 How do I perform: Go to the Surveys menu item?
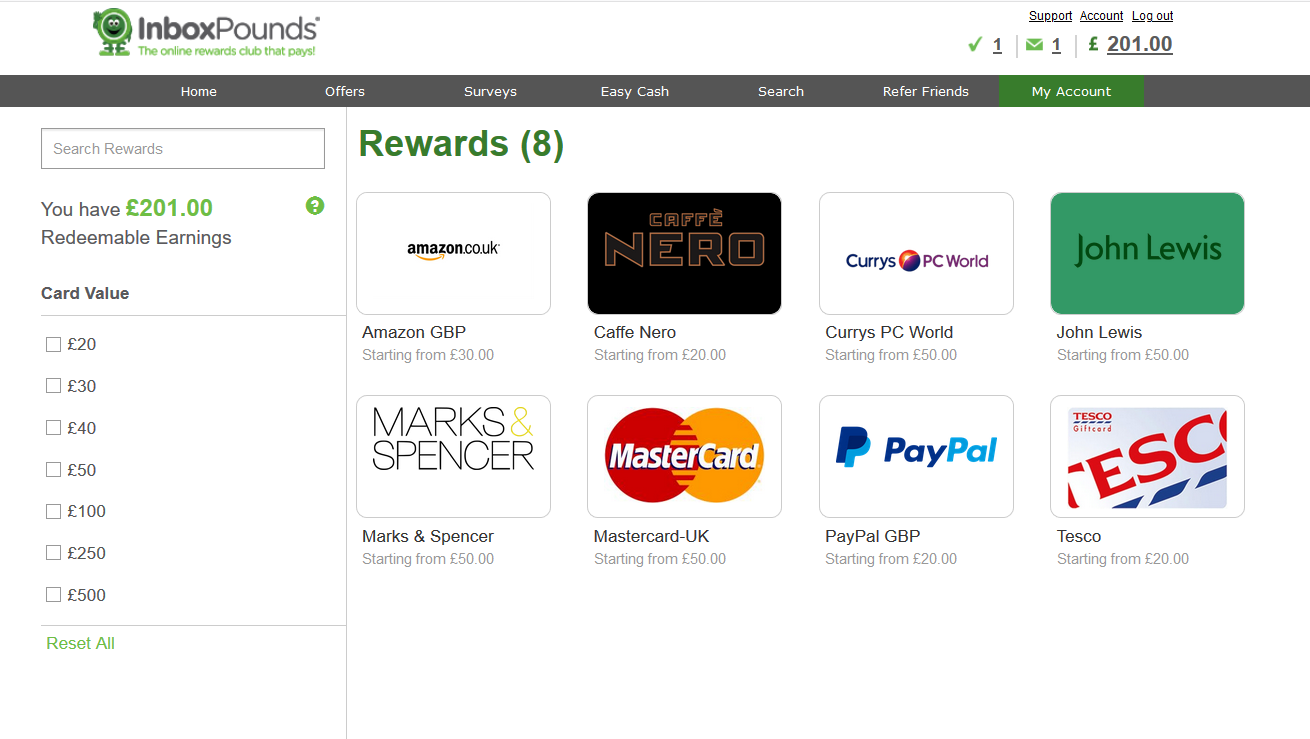(x=490, y=91)
